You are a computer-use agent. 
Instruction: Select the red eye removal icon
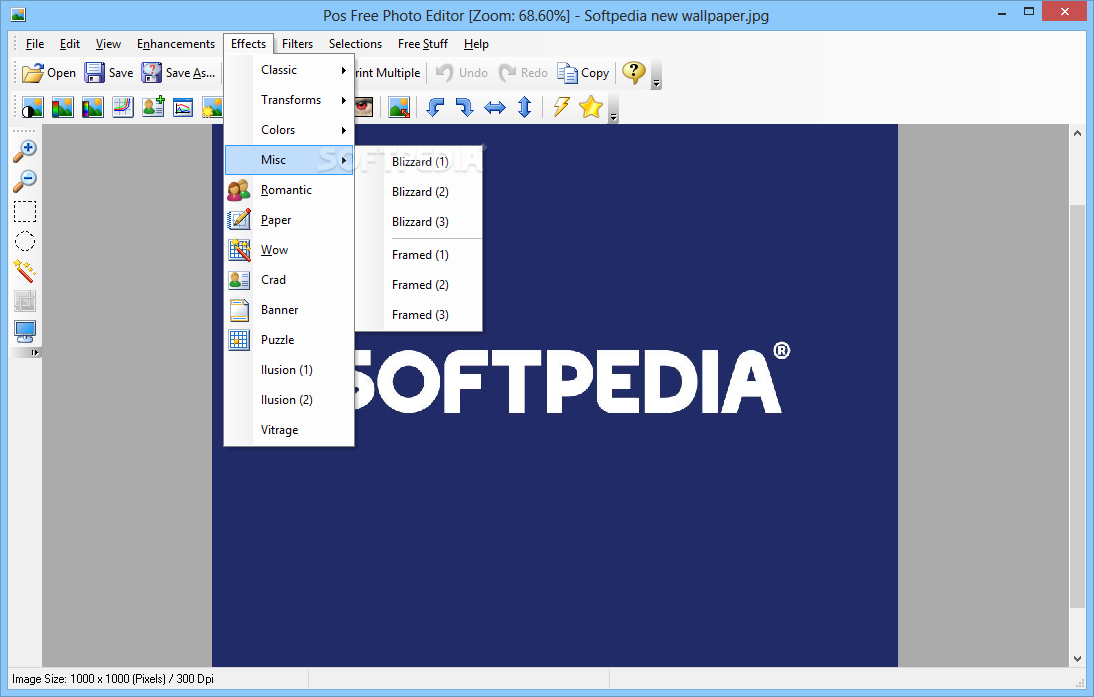click(364, 107)
